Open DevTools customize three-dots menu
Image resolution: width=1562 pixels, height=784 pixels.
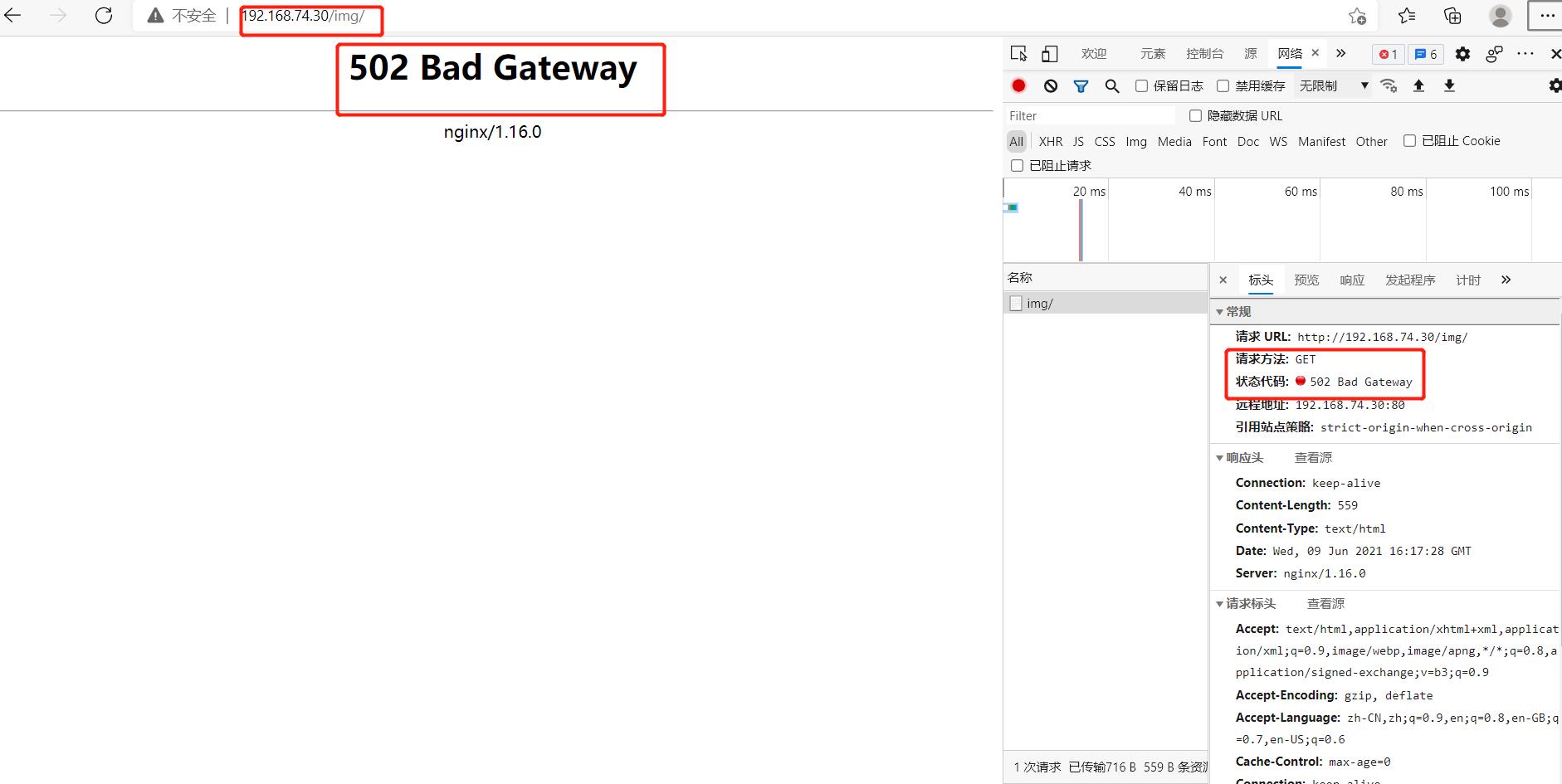(x=1525, y=54)
